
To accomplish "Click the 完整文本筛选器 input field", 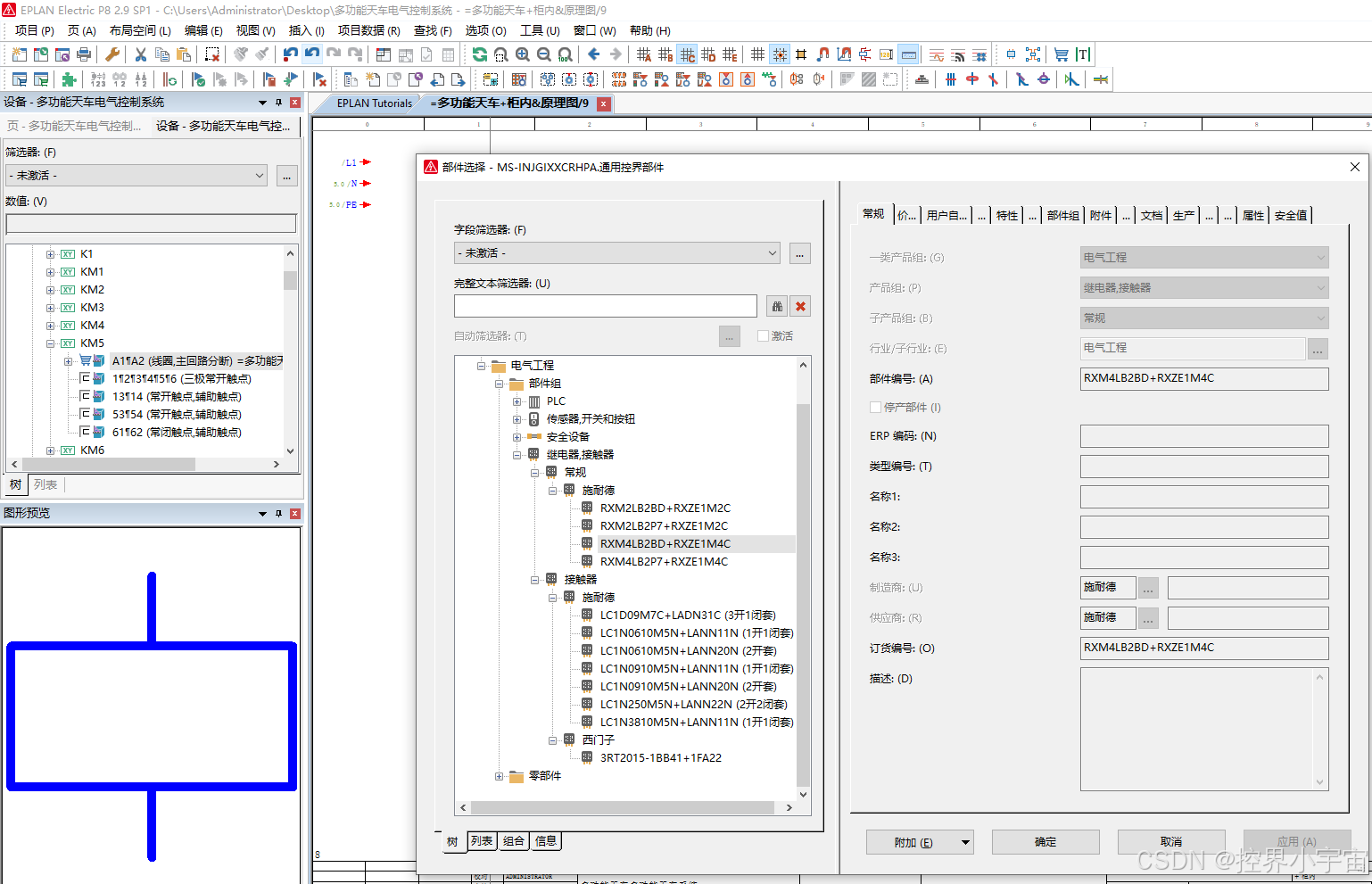I will (x=606, y=306).
